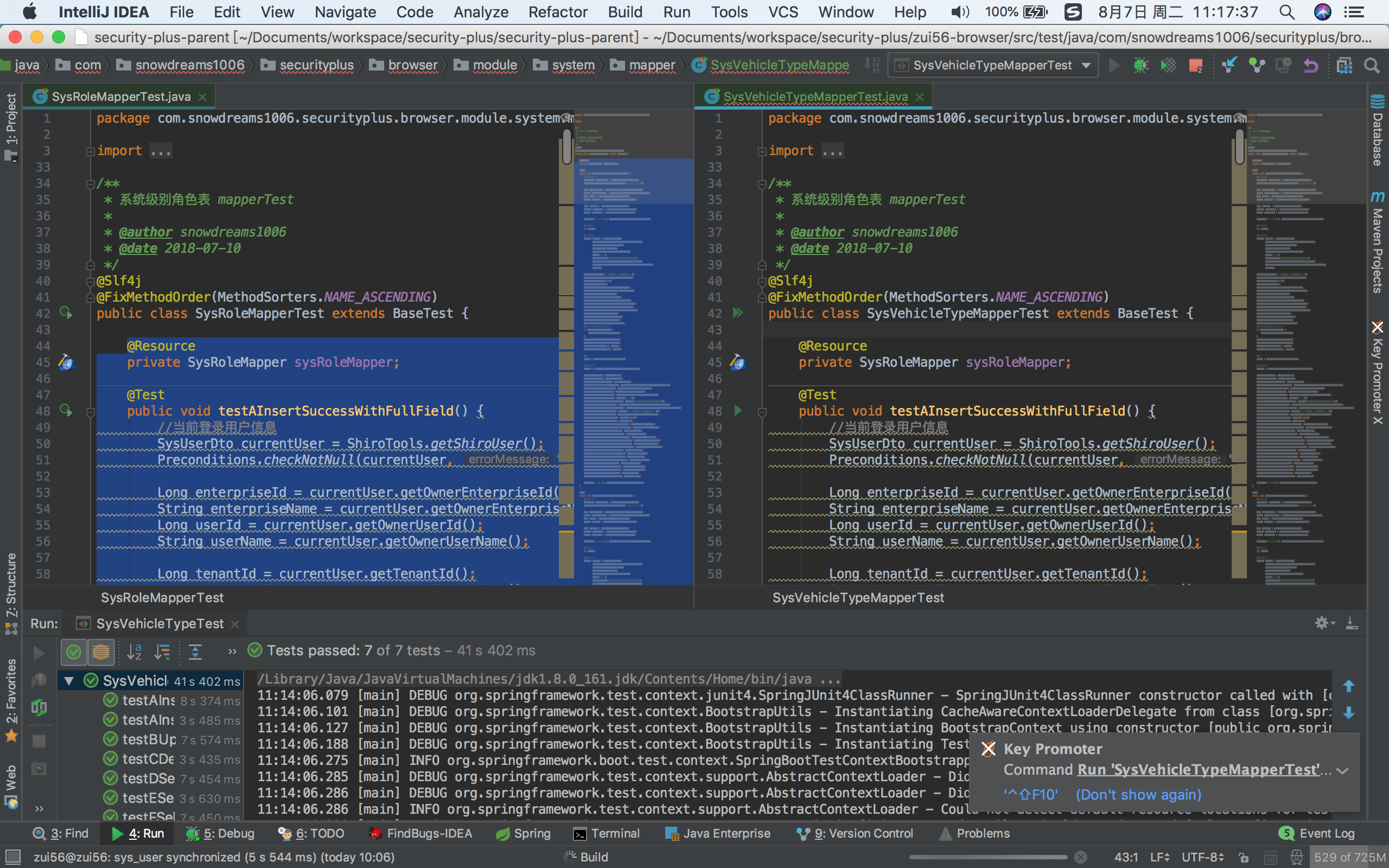Stop running processes with red square icon
1389x868 pixels.
pos(1196,66)
